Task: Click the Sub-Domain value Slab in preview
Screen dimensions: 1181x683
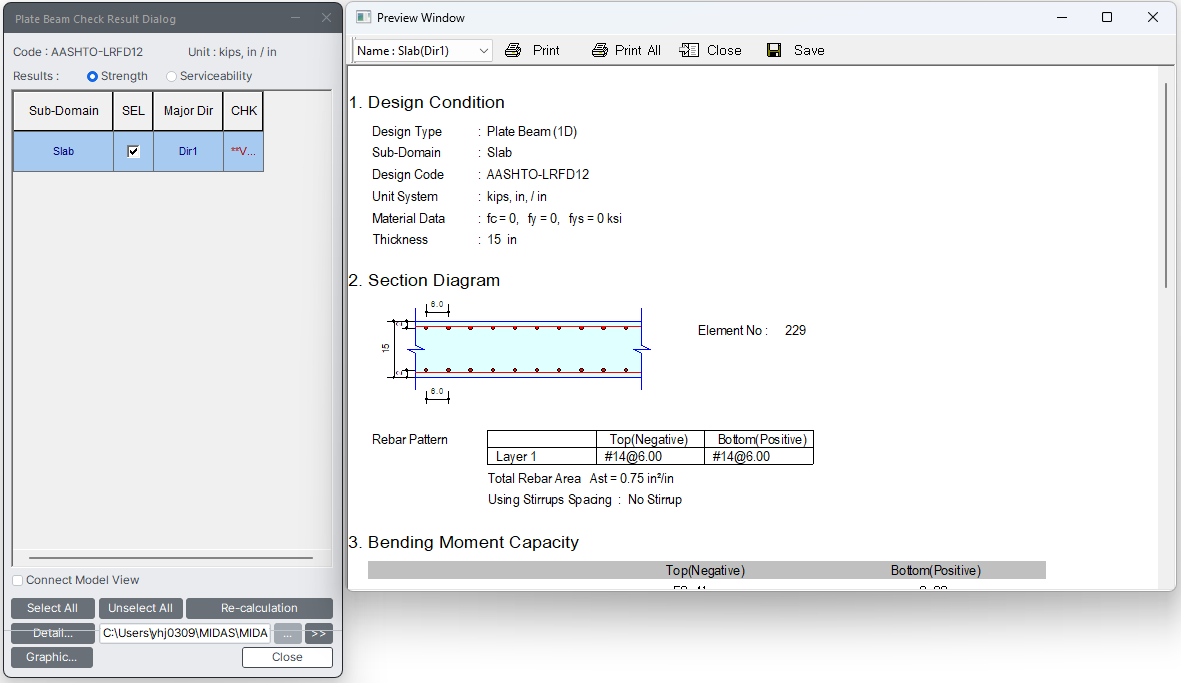Action: click(499, 153)
